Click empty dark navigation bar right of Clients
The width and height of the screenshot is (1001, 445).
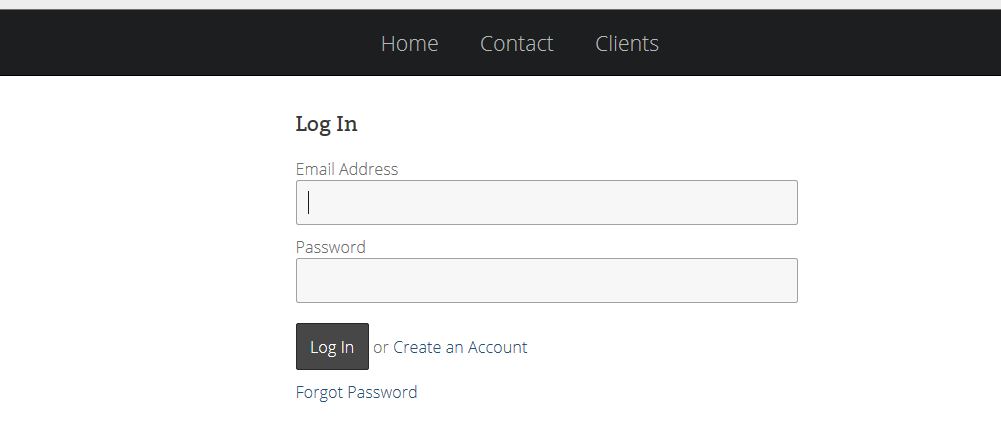click(x=830, y=43)
